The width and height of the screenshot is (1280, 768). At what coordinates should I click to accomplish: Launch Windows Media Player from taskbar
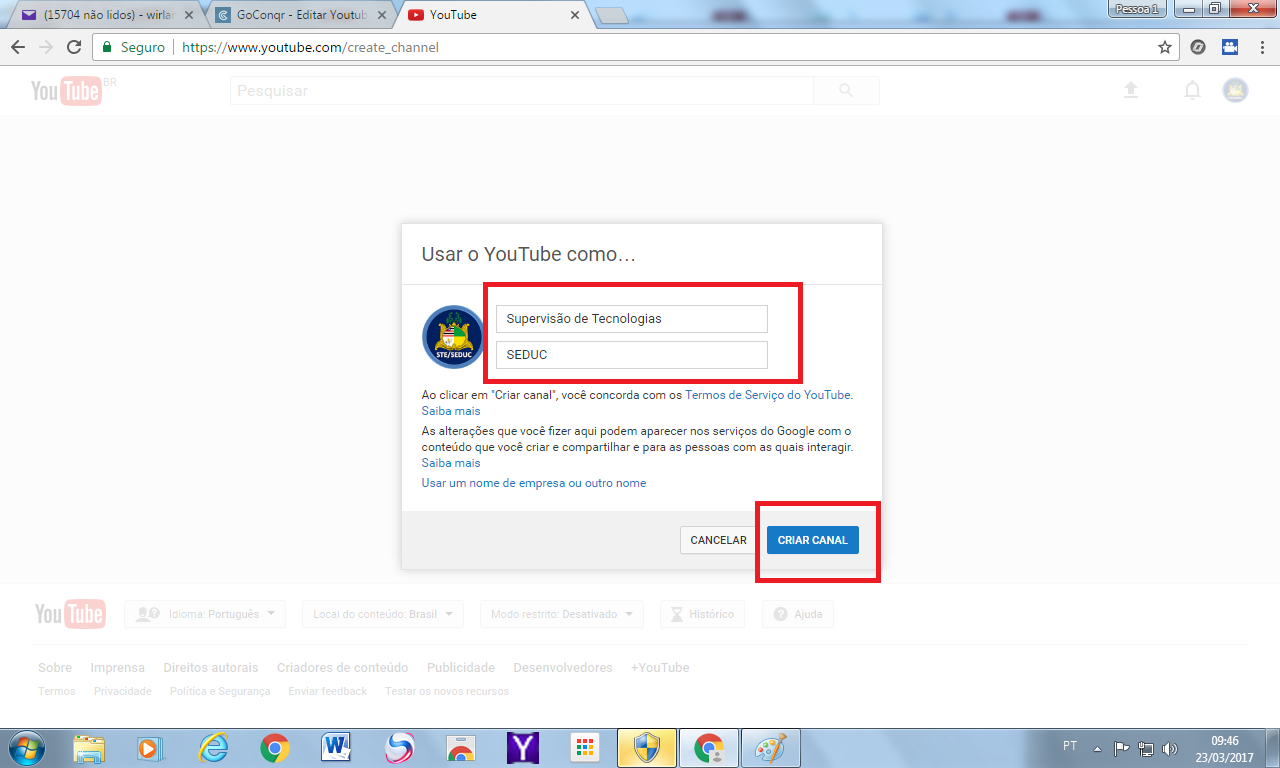point(151,748)
